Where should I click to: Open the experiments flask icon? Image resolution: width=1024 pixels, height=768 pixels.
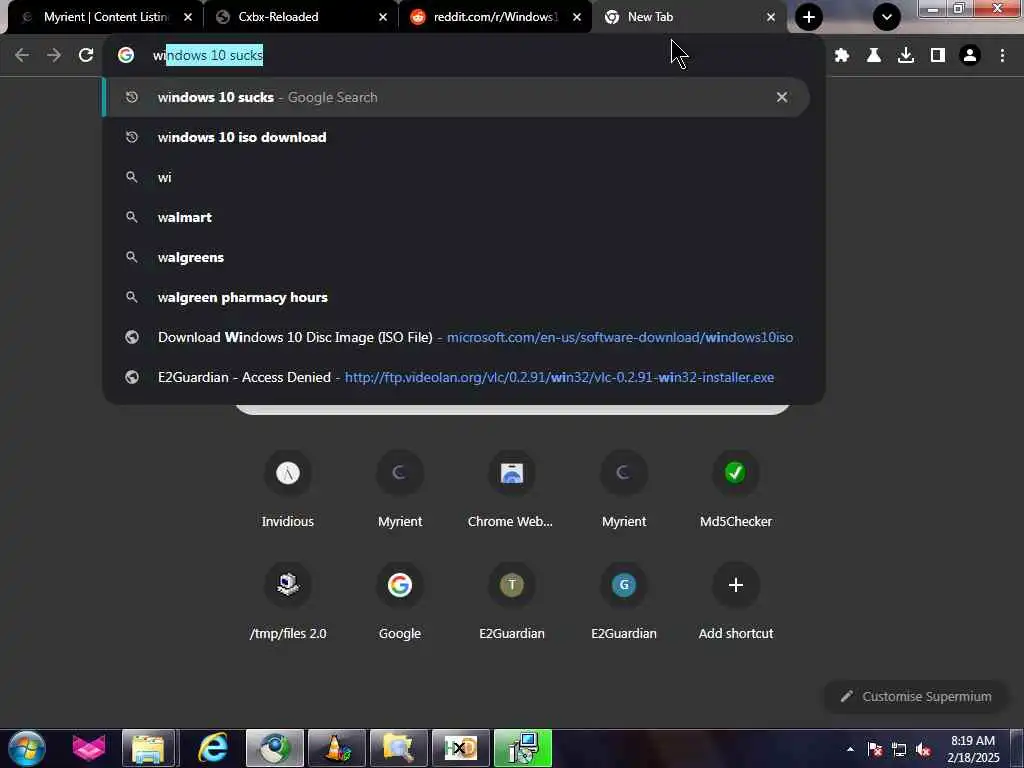[874, 56]
